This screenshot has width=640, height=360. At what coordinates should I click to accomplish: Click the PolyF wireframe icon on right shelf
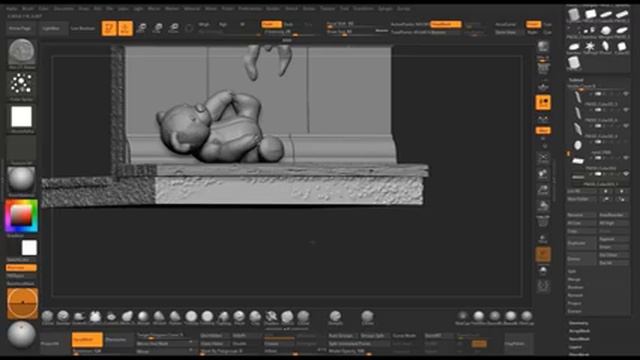[x=543, y=222]
